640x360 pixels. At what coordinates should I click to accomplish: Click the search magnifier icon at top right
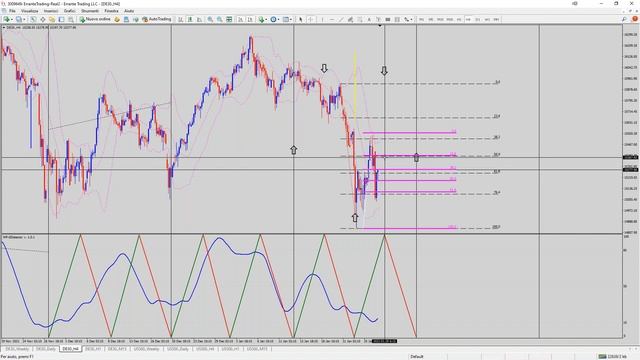coord(624,19)
